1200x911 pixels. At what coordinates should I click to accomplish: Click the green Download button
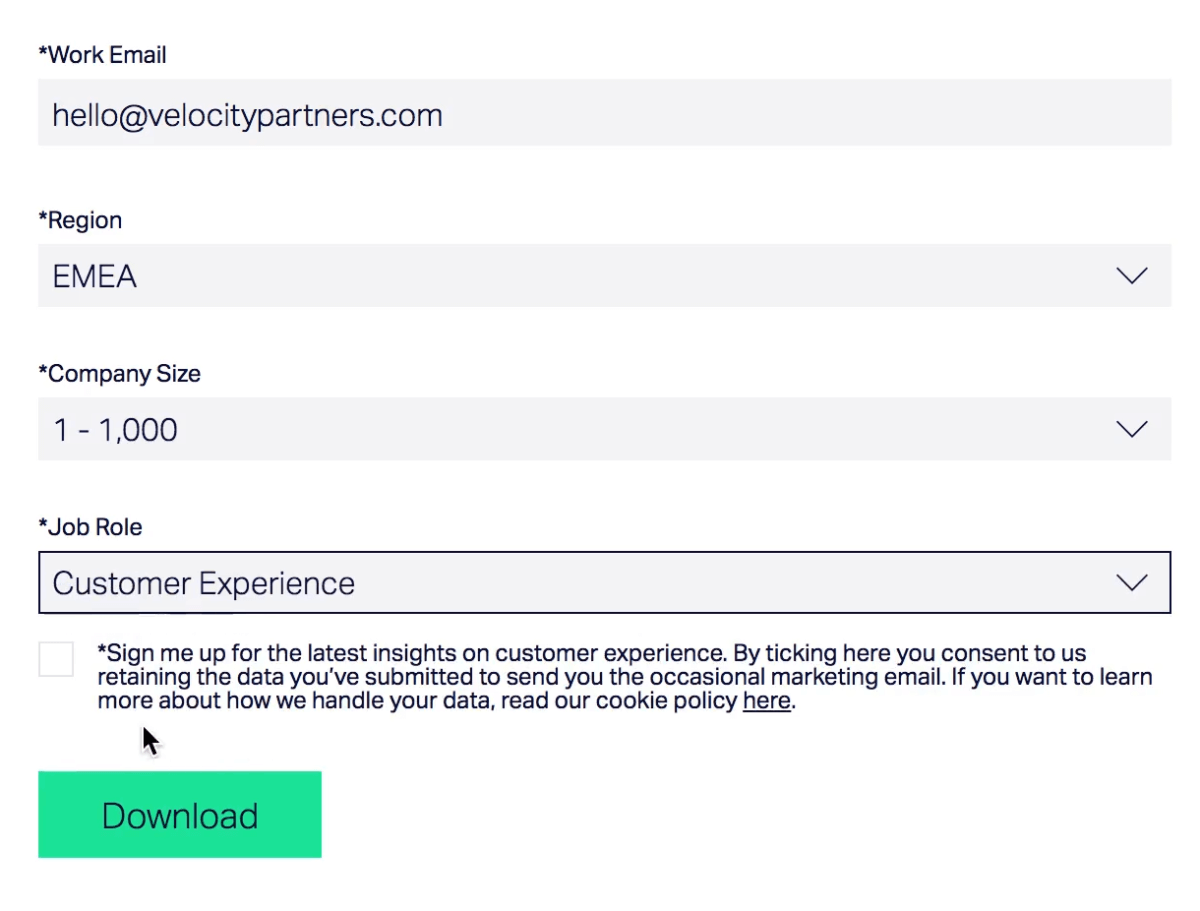tap(180, 814)
